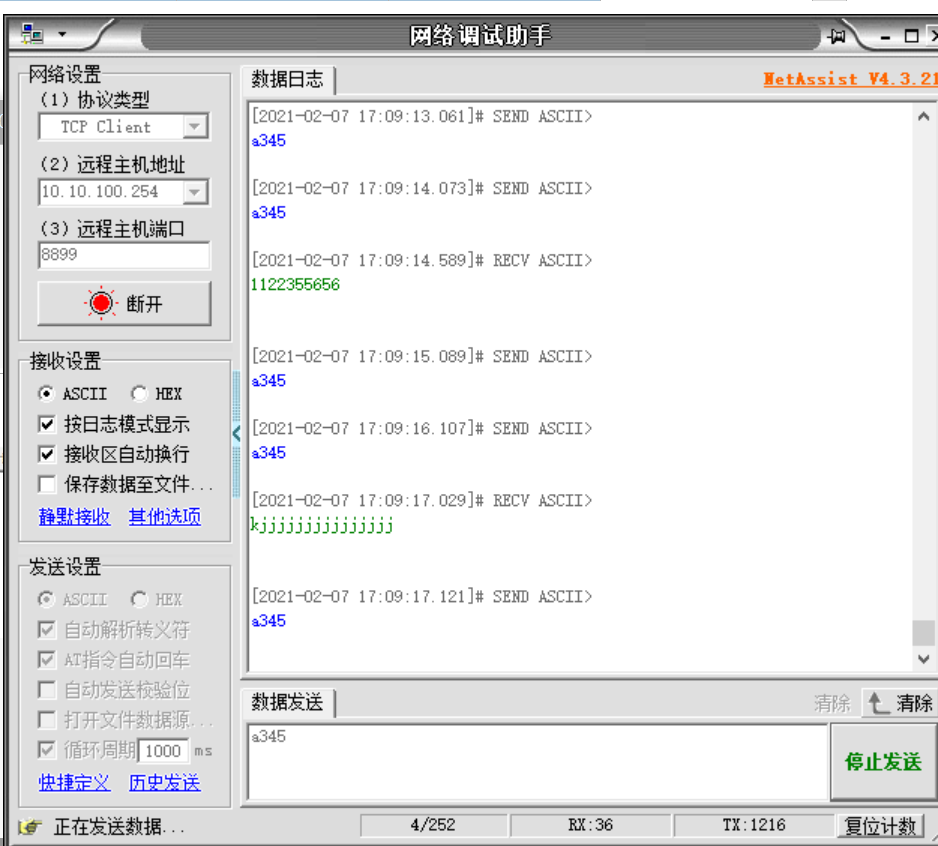938x846 pixels.
Task: Click the send text box containing a345
Action: [537, 762]
